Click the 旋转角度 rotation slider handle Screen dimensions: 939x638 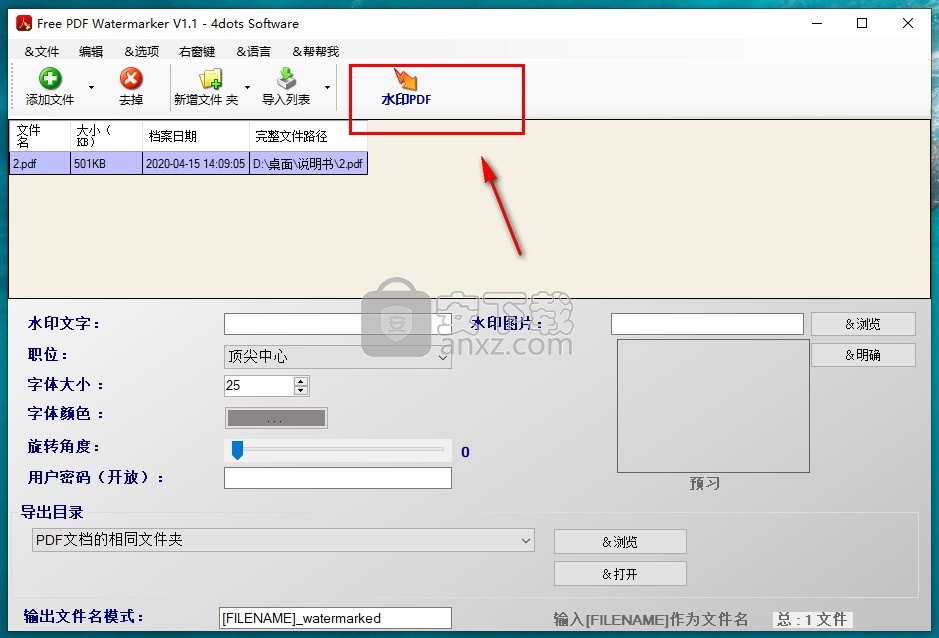coord(237,450)
